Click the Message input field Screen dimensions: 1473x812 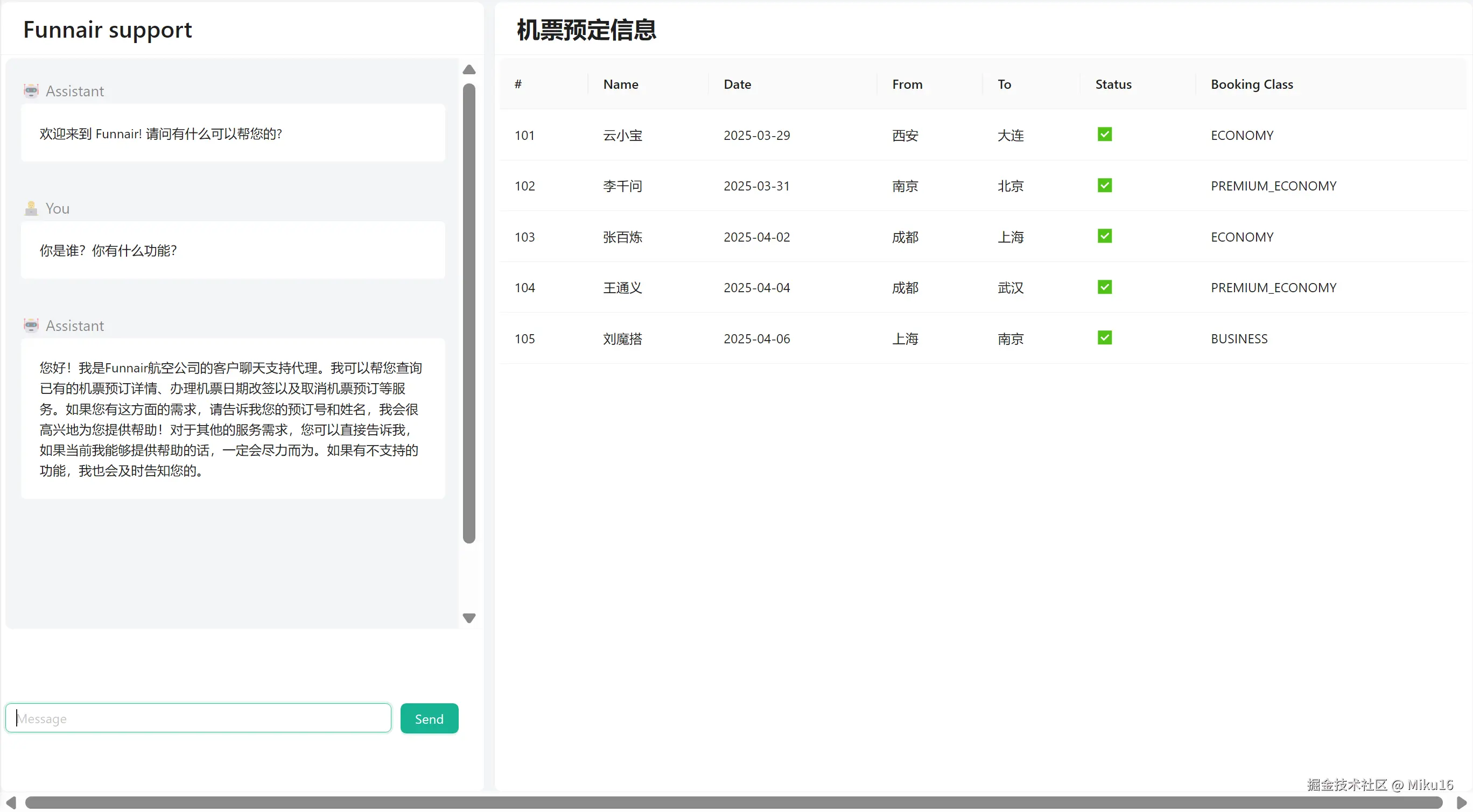[x=198, y=718]
